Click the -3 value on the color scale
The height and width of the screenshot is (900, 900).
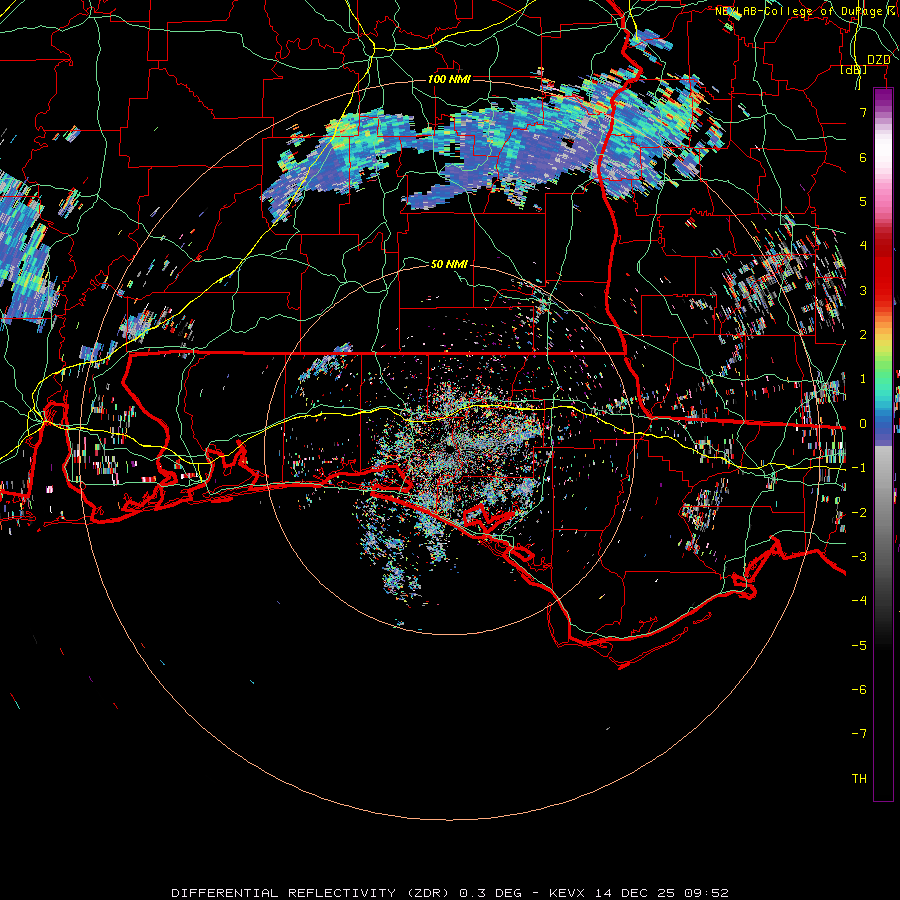859,557
